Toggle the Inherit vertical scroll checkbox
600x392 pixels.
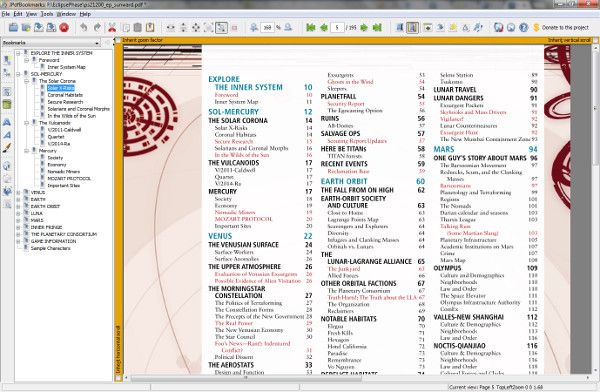pos(595,40)
